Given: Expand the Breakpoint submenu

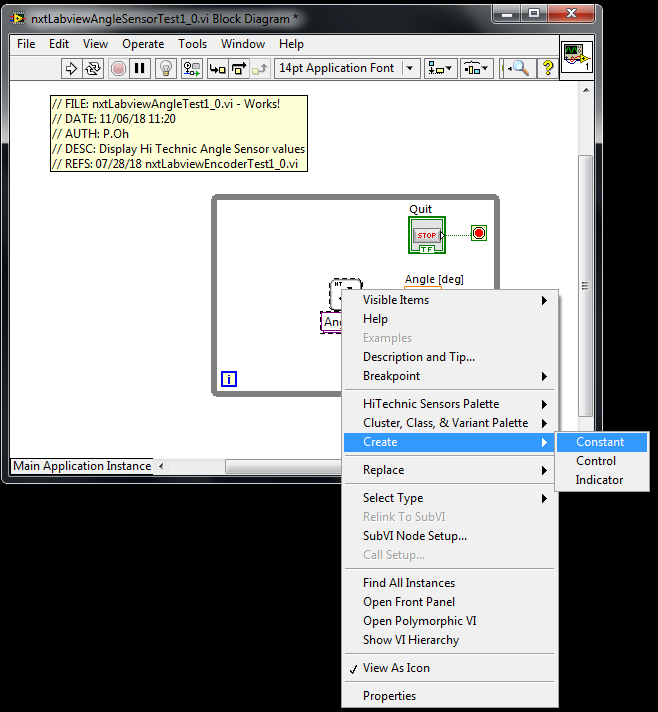Looking at the screenshot, I should tap(450, 376).
